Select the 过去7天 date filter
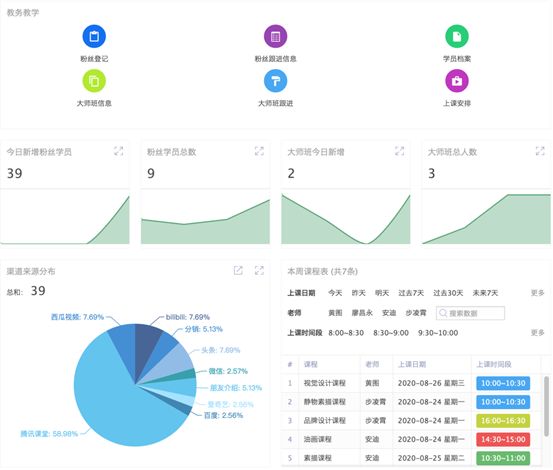Screen dimensions: 553x470 [x=411, y=293]
